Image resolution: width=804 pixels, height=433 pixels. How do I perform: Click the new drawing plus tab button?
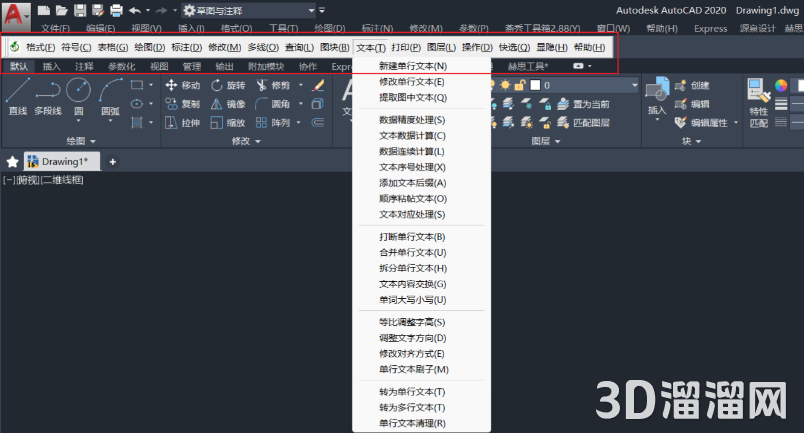(112, 162)
